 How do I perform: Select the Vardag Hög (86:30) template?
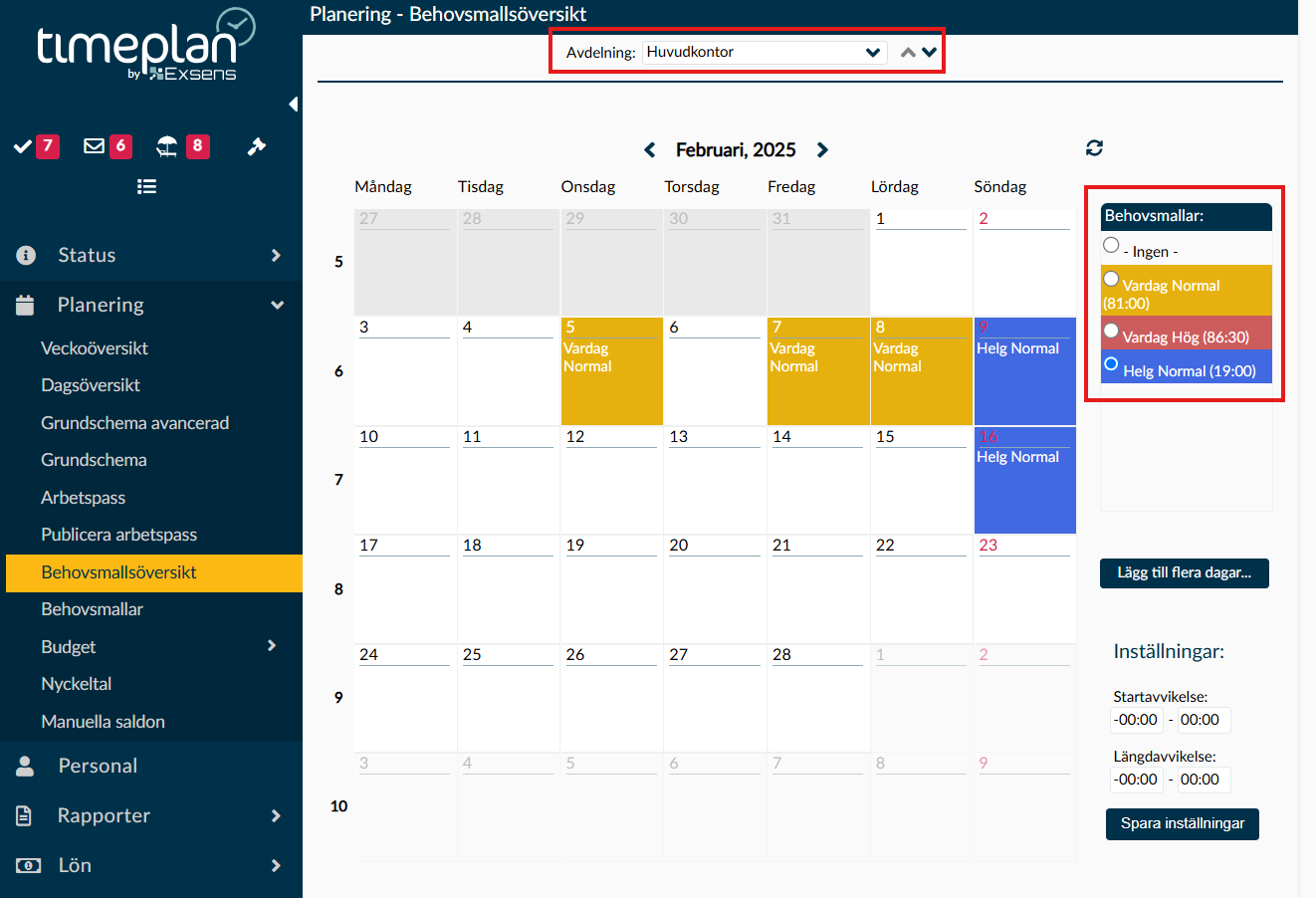click(x=1187, y=334)
